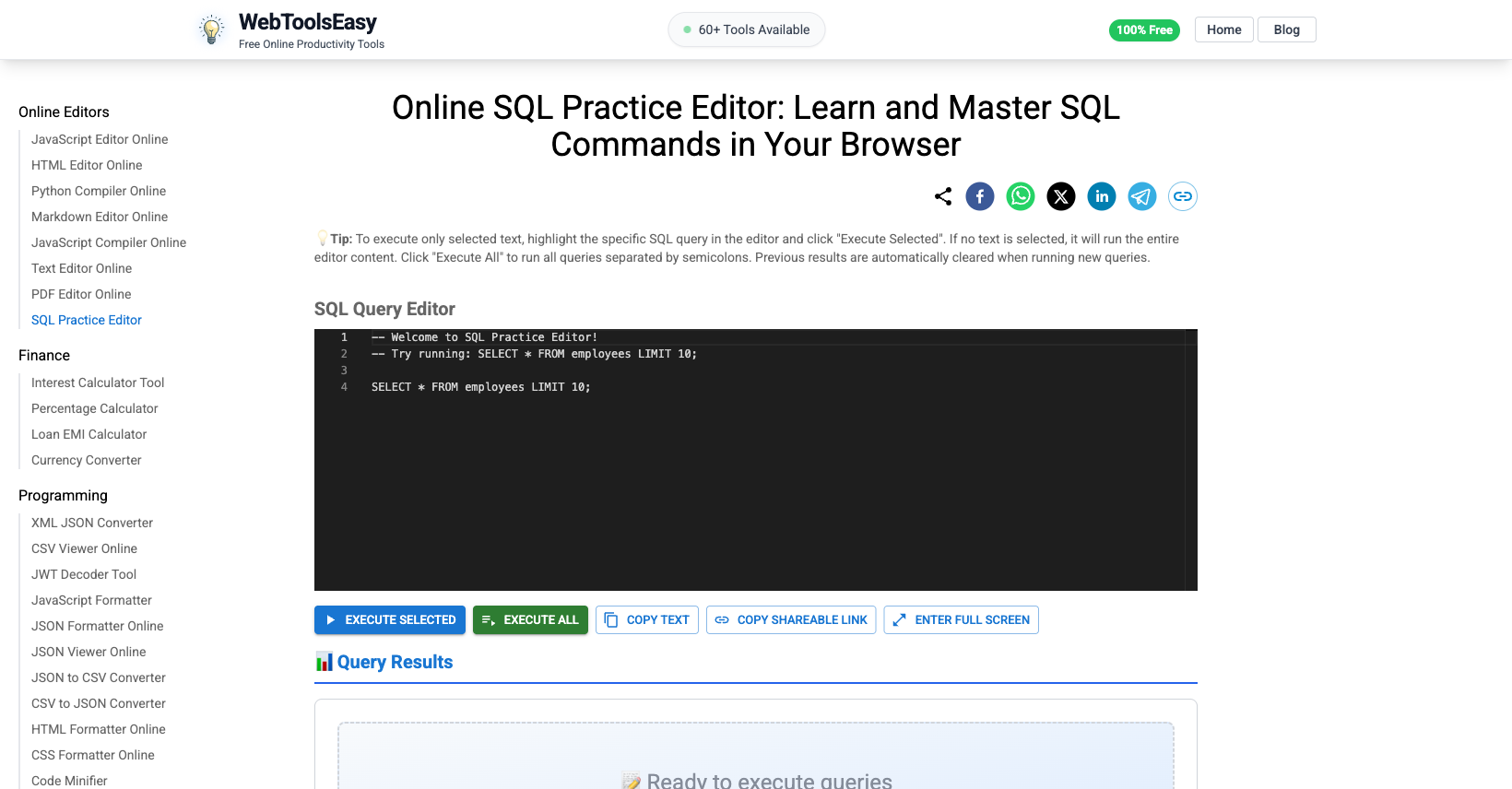Share the page on LinkedIn
1512x789 pixels.
pyautogui.click(x=1102, y=196)
